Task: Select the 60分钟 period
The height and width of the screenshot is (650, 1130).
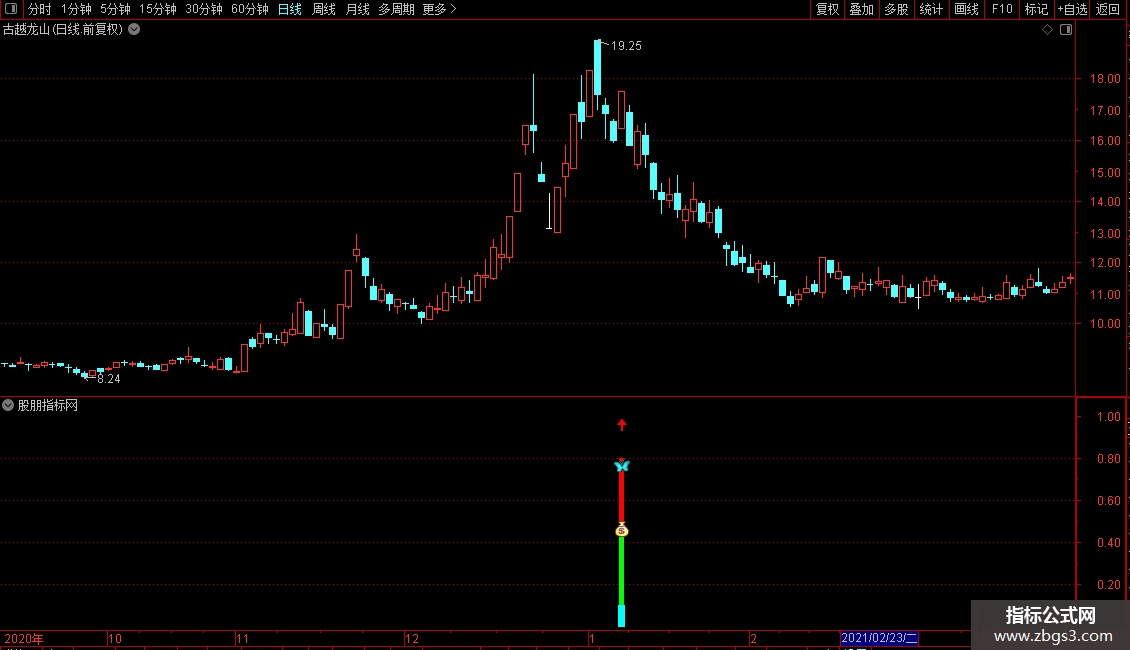Action: click(x=250, y=9)
